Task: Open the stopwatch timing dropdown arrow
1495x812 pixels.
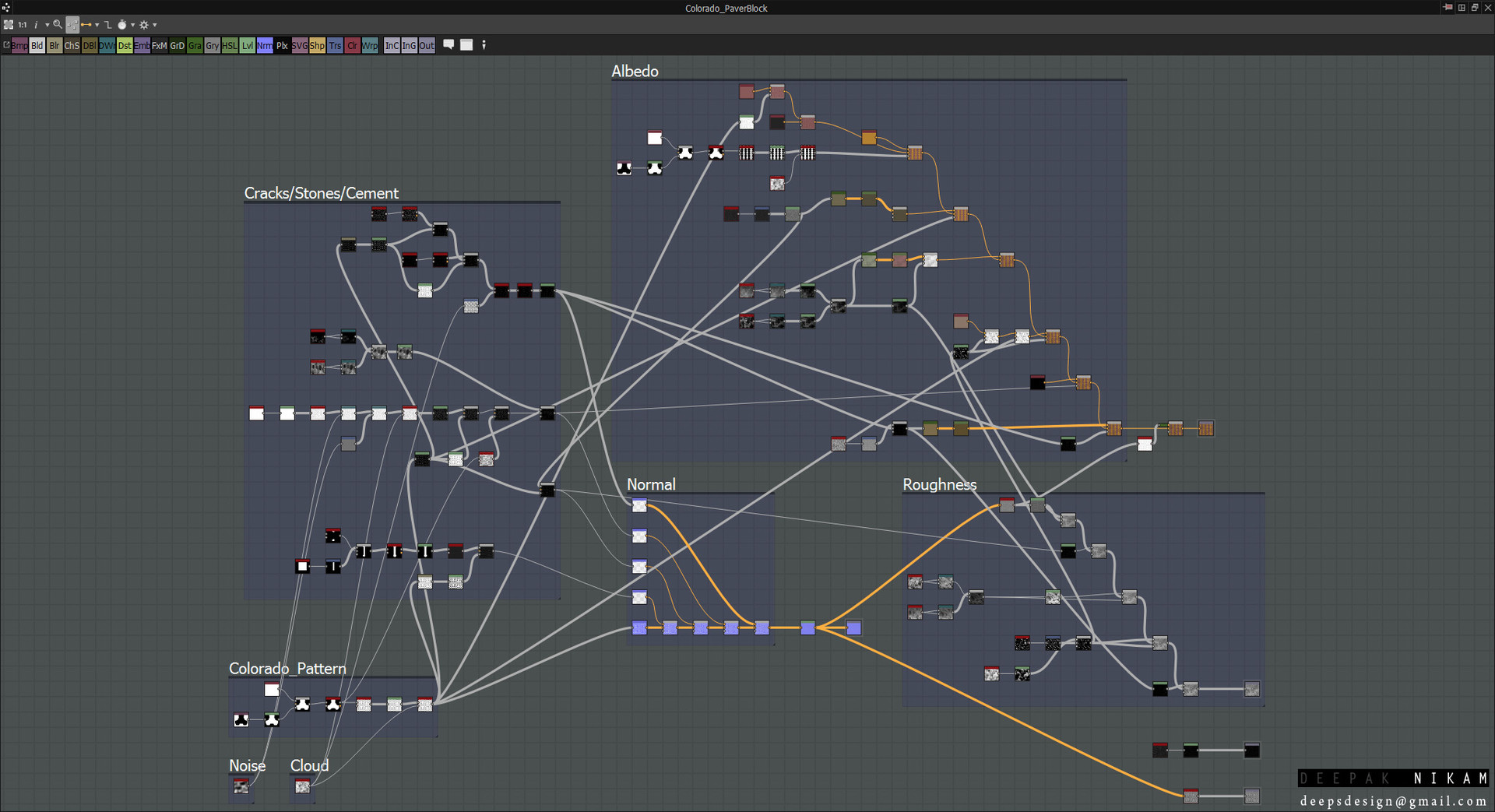Action: click(x=132, y=25)
